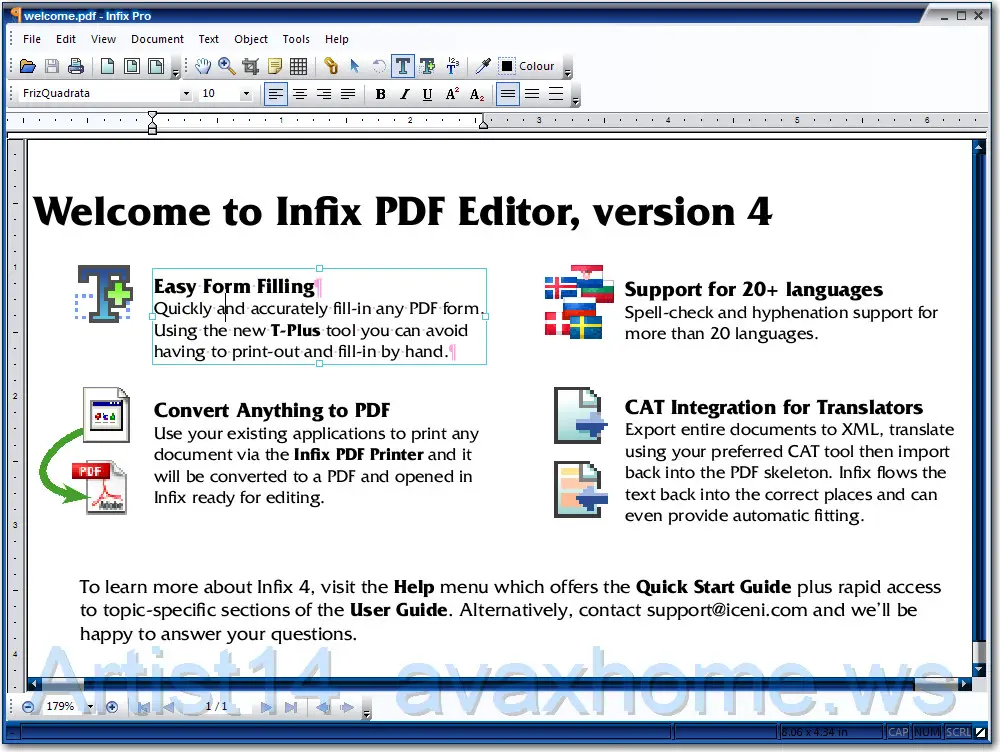1000x752 pixels.
Task: Click the go back view arrow
Action: (x=323, y=707)
